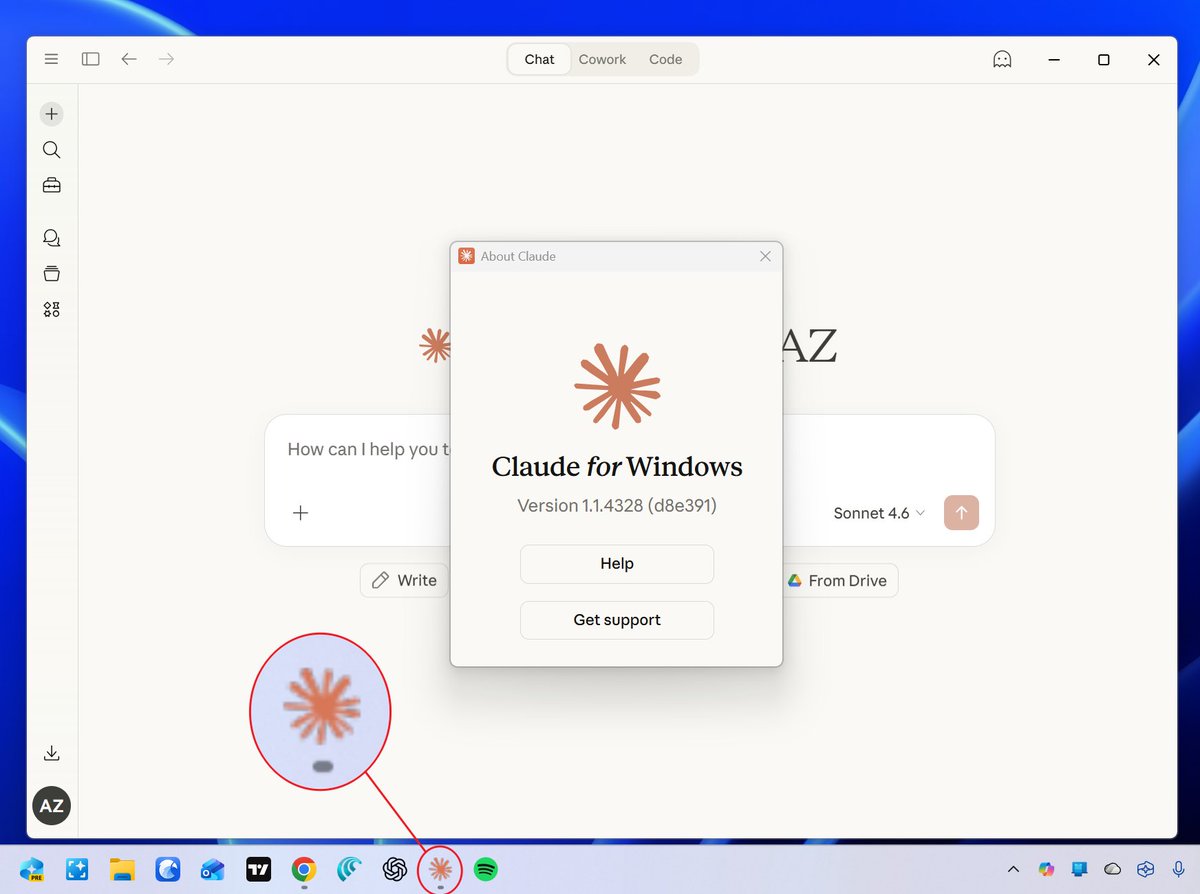Screen dimensions: 1200x894
Task: Maximize the Claude window
Action: (x=1104, y=60)
